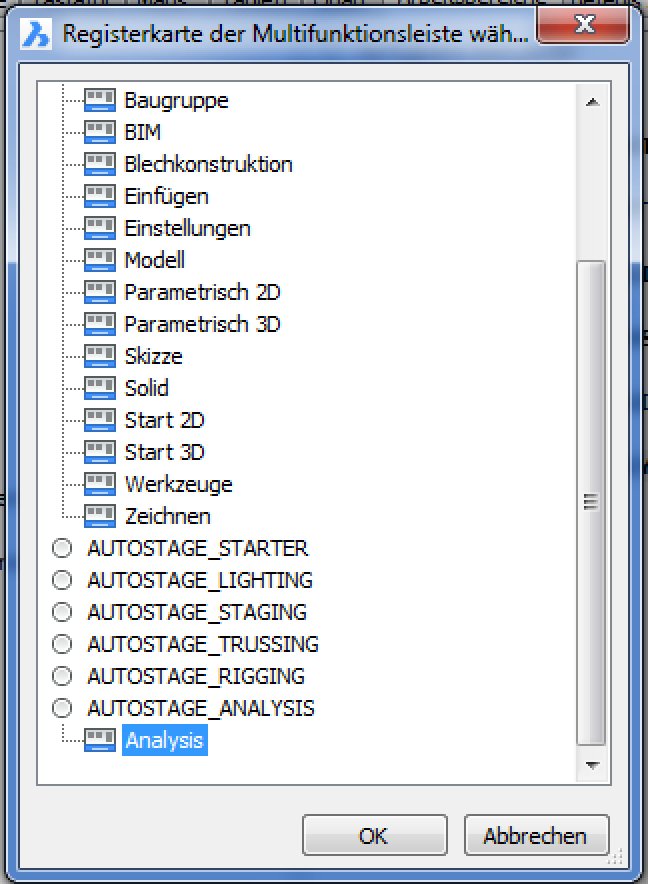Click the Baugruppe ribbon tab icon
This screenshot has height=884, width=648.
[98, 100]
